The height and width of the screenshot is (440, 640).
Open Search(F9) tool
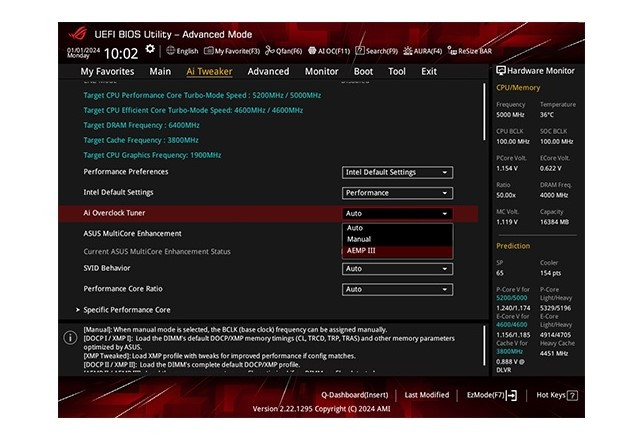[376, 51]
